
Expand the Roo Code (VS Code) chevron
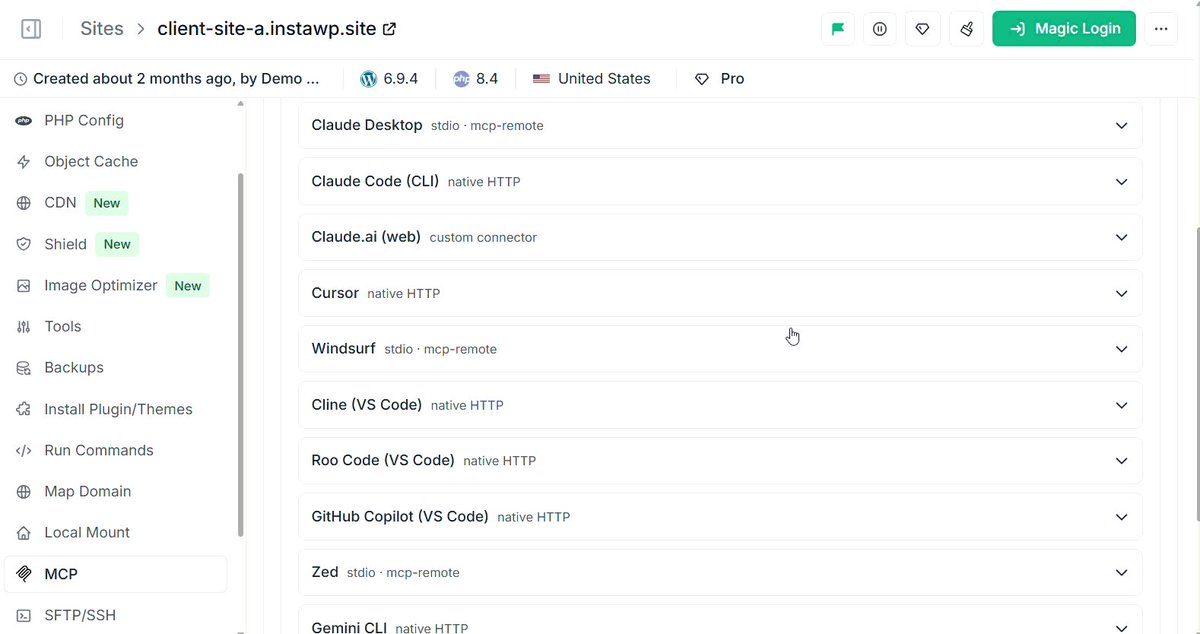(1121, 461)
